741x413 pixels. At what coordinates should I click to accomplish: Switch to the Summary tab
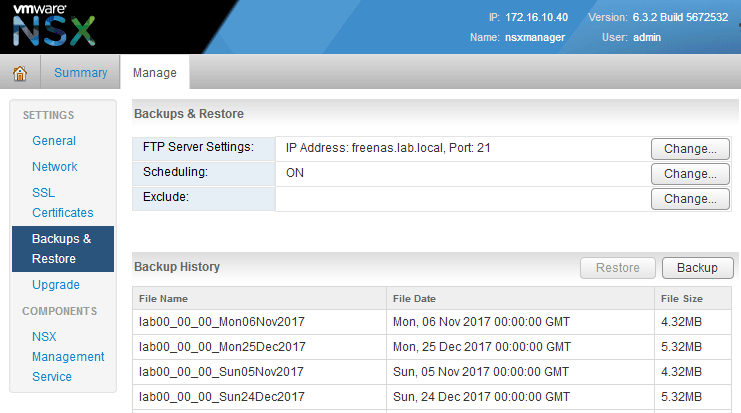click(x=80, y=72)
